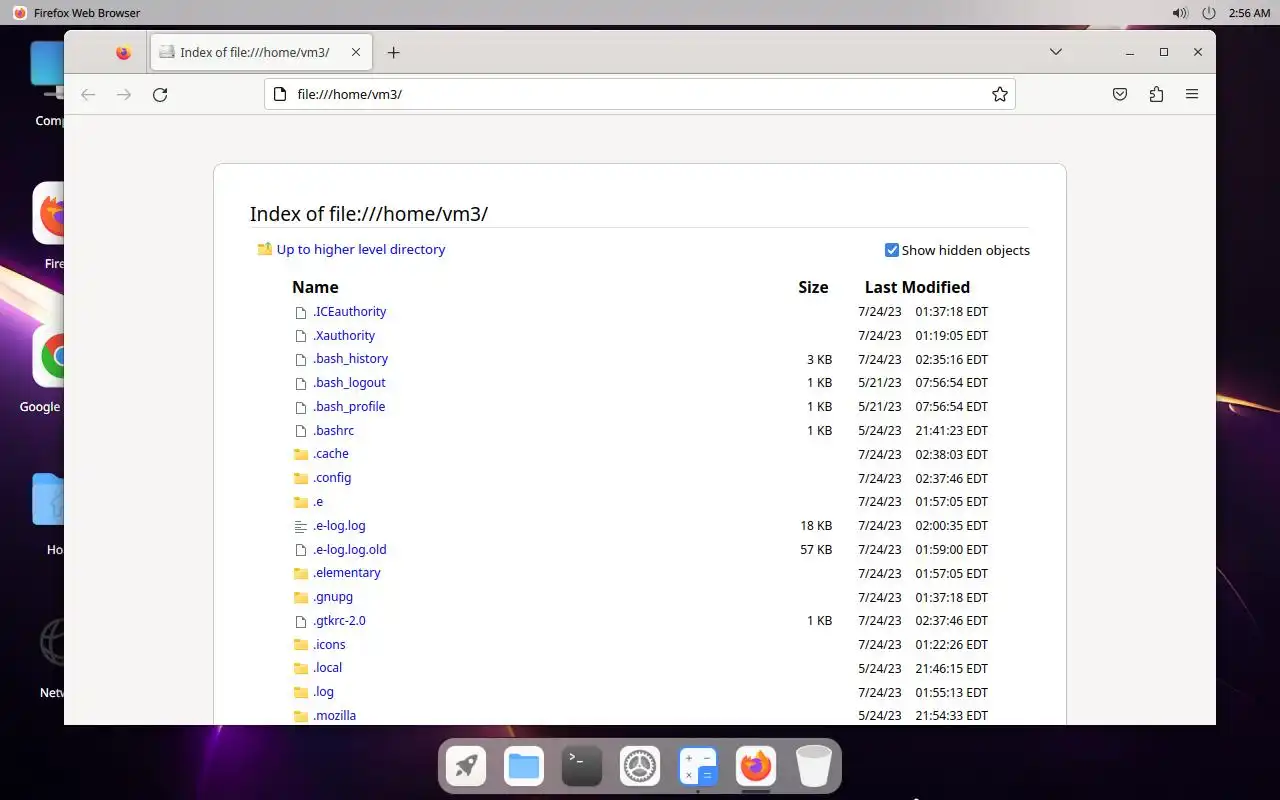The image size is (1280, 800).
Task: Click the Firefox icon in the dock
Action: pos(756,767)
